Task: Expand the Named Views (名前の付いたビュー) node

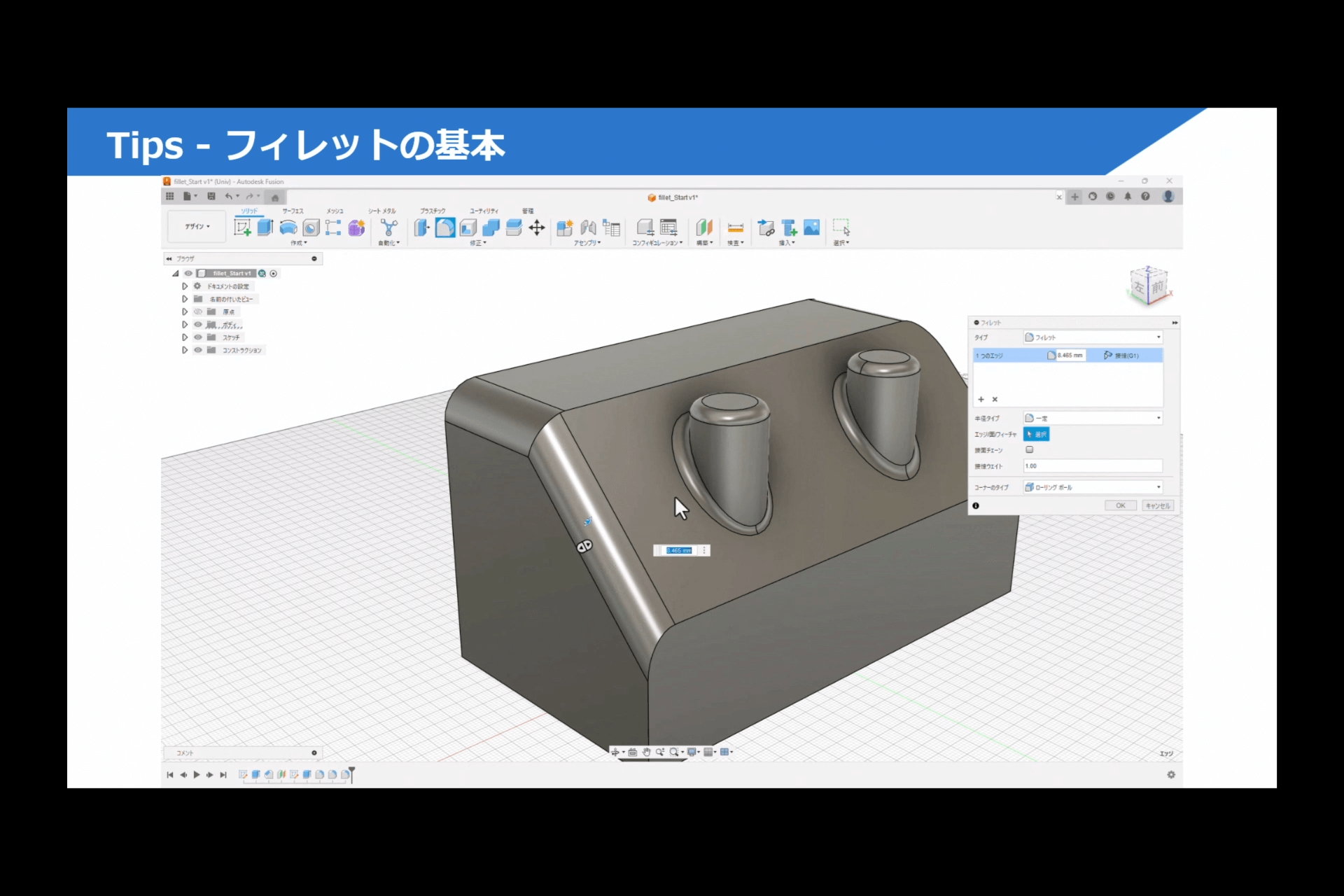Action: click(x=185, y=299)
